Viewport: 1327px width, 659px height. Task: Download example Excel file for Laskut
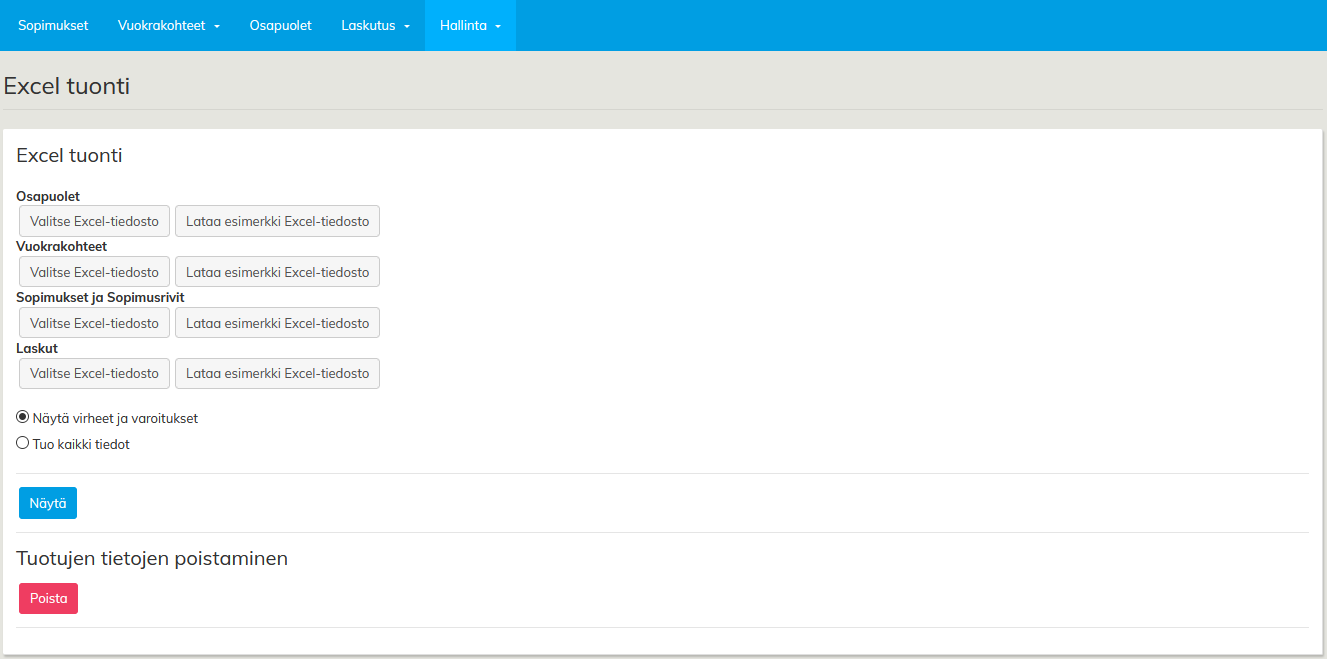click(x=277, y=373)
